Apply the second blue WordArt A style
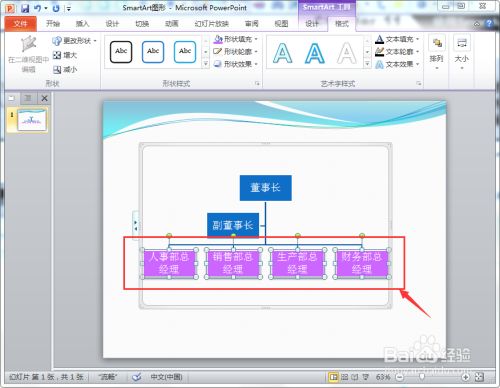The image size is (500, 388). tap(314, 53)
